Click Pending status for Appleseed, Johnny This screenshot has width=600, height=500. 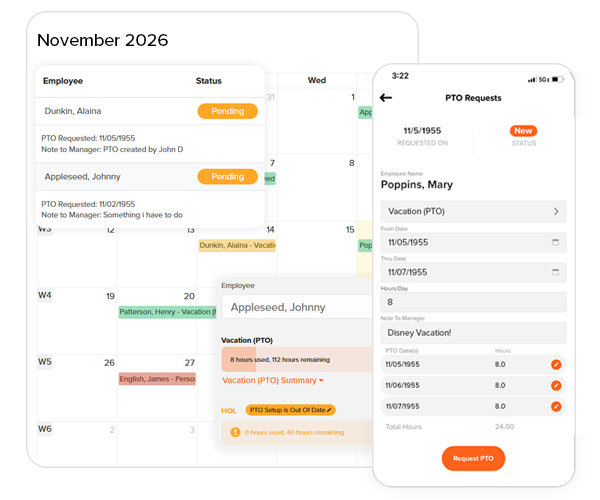[228, 177]
